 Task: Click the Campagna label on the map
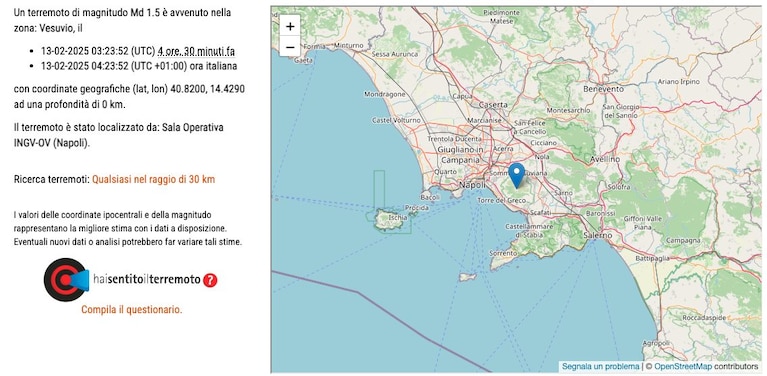point(684,241)
